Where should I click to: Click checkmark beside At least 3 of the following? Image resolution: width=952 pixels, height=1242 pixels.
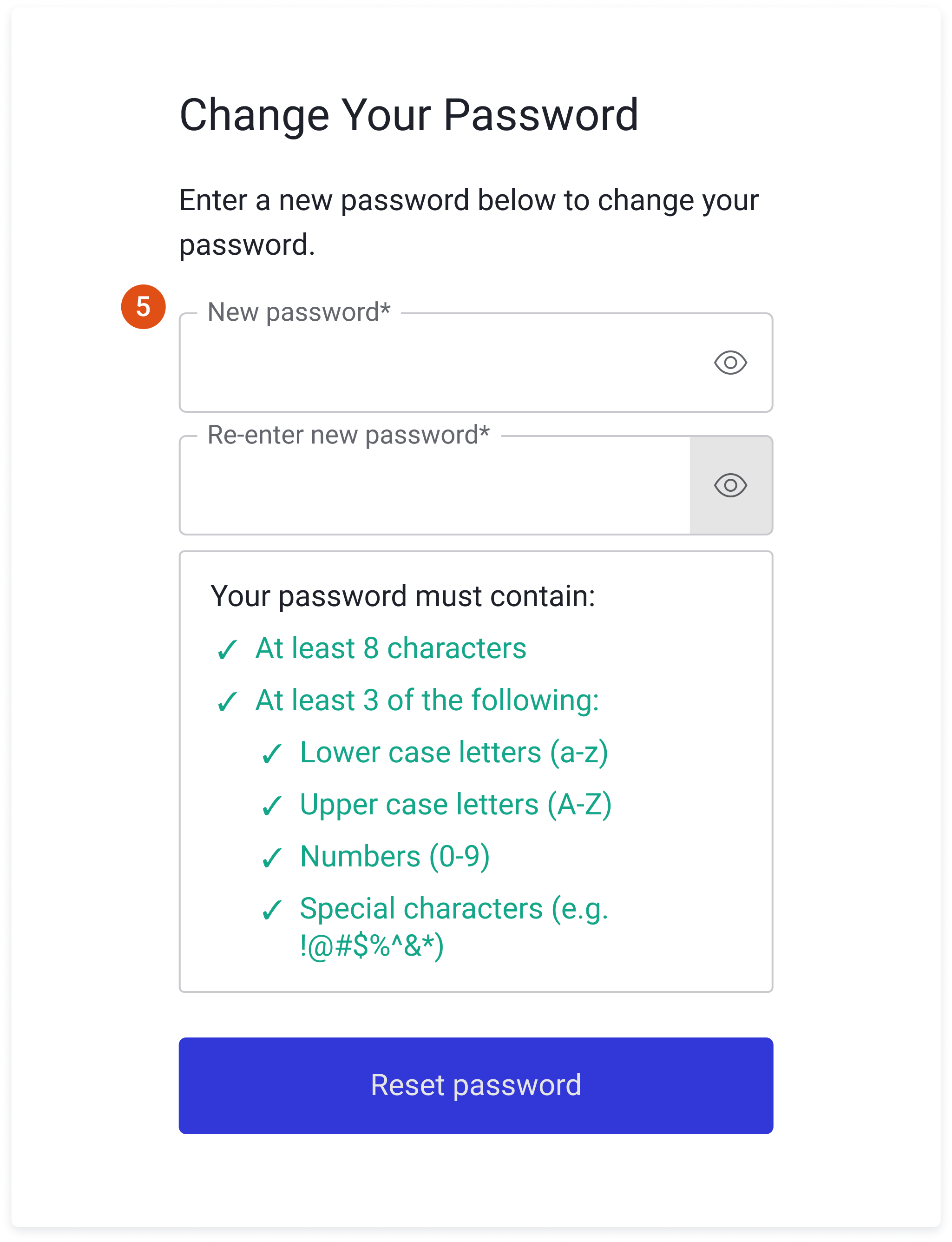227,702
